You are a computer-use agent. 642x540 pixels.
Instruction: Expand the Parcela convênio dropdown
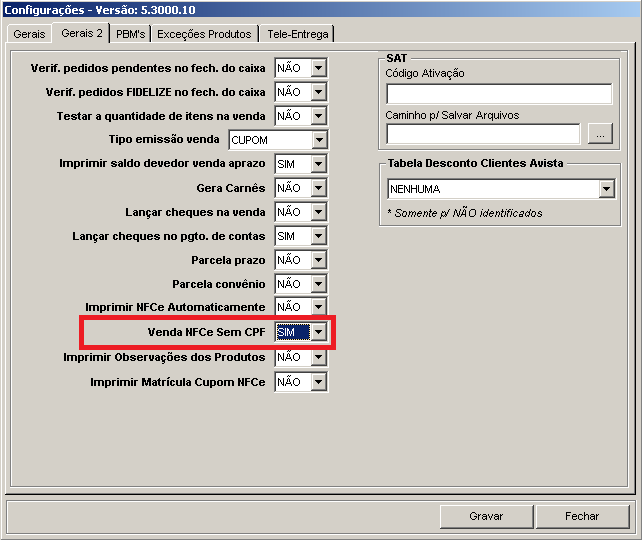pos(318,284)
